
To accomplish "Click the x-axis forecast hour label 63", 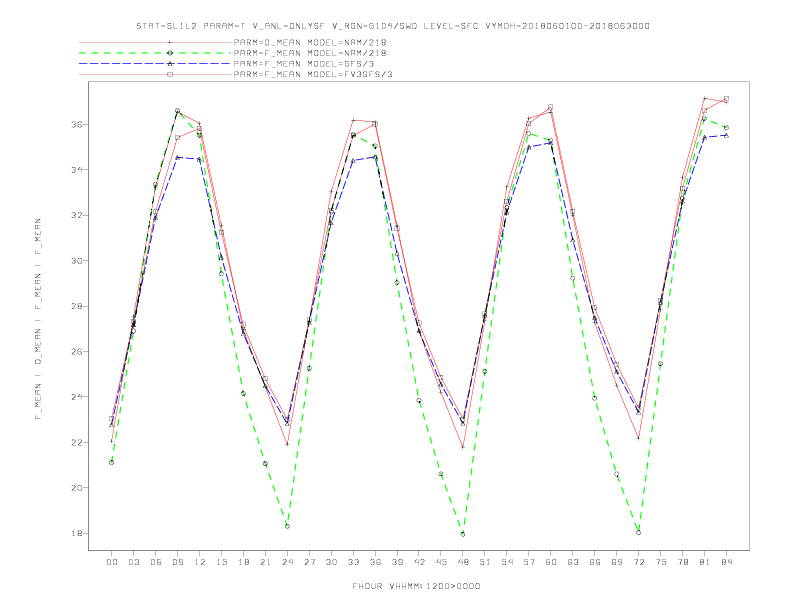I will coord(573,562).
